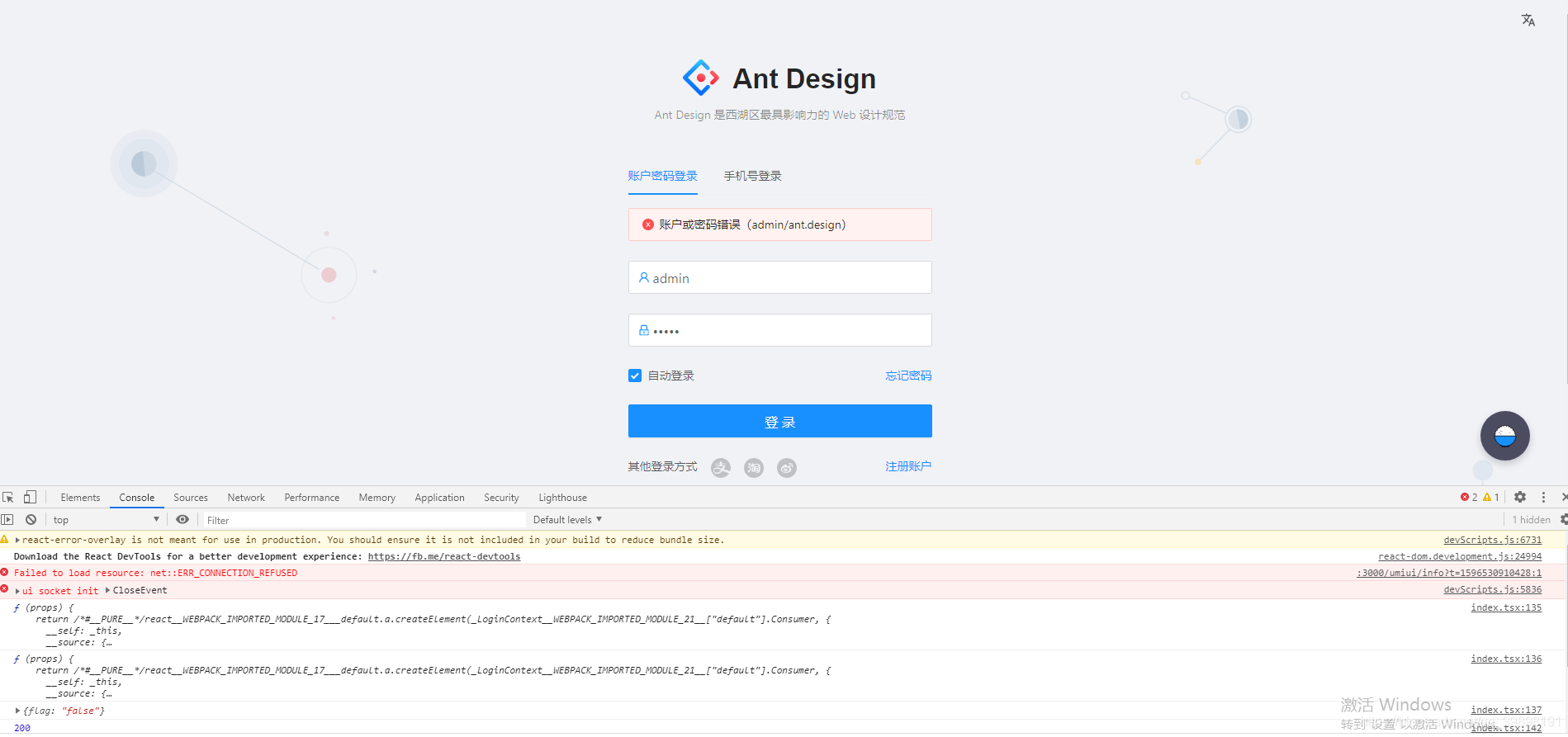Open the Elements panel tab
Viewport: 1568px width, 737px height.
(80, 497)
